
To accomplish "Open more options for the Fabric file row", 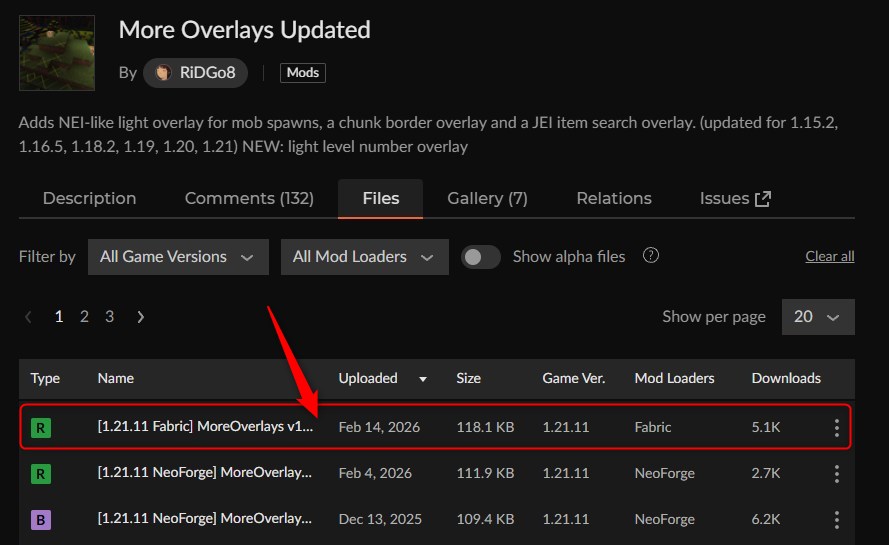I will point(836,428).
